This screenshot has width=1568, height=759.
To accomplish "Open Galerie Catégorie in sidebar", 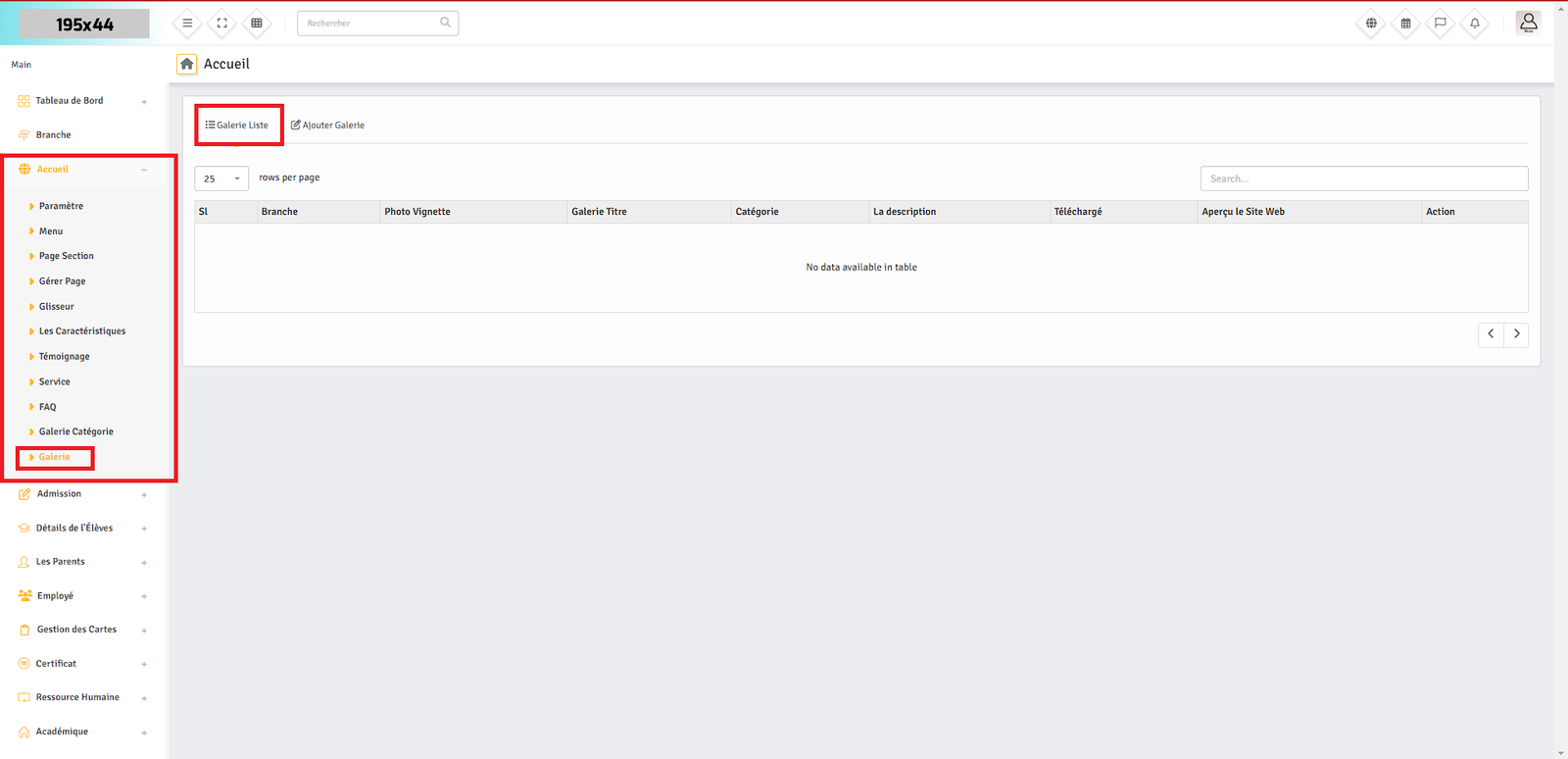I will coord(75,431).
